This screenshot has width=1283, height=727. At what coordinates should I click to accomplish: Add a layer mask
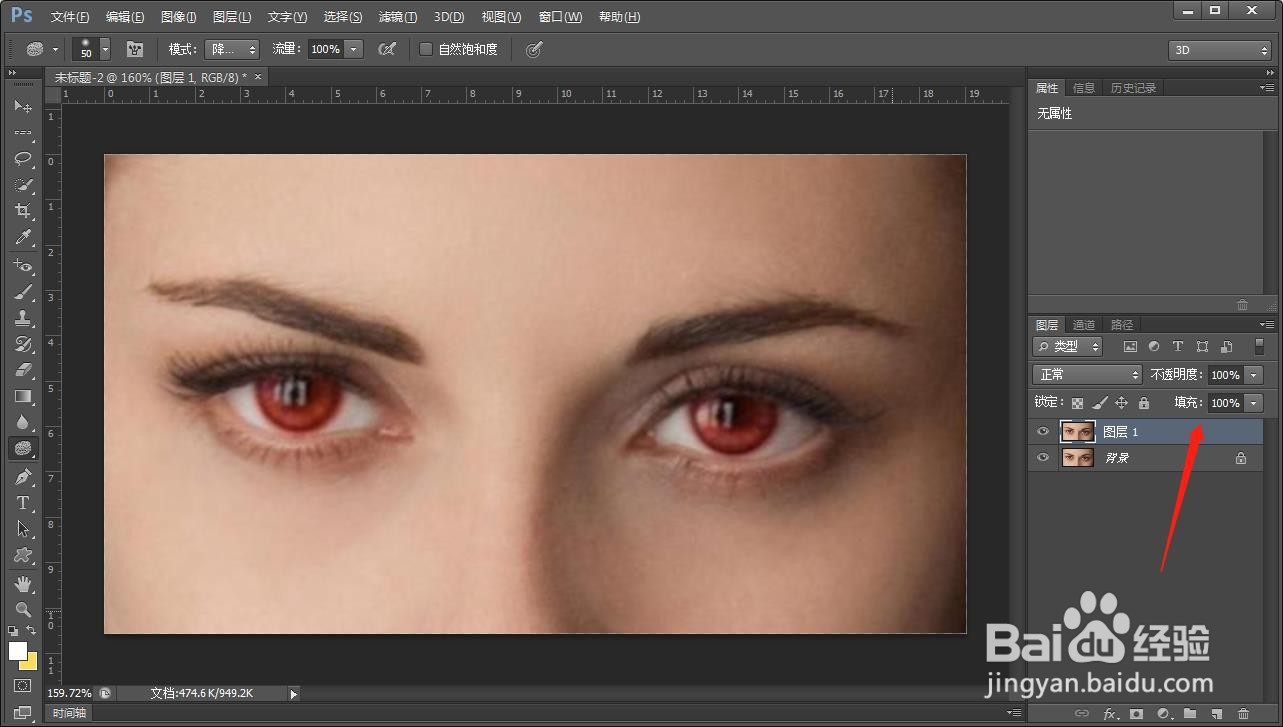click(1136, 714)
